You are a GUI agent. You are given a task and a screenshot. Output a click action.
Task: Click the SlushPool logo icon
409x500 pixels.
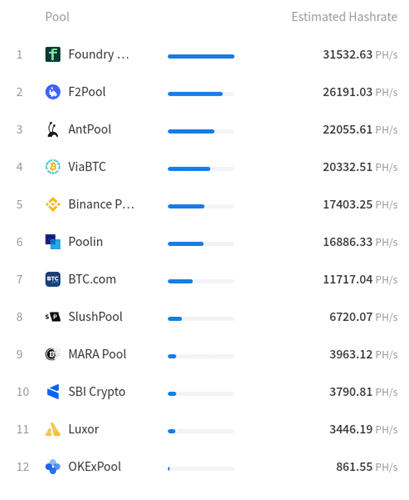click(x=53, y=317)
